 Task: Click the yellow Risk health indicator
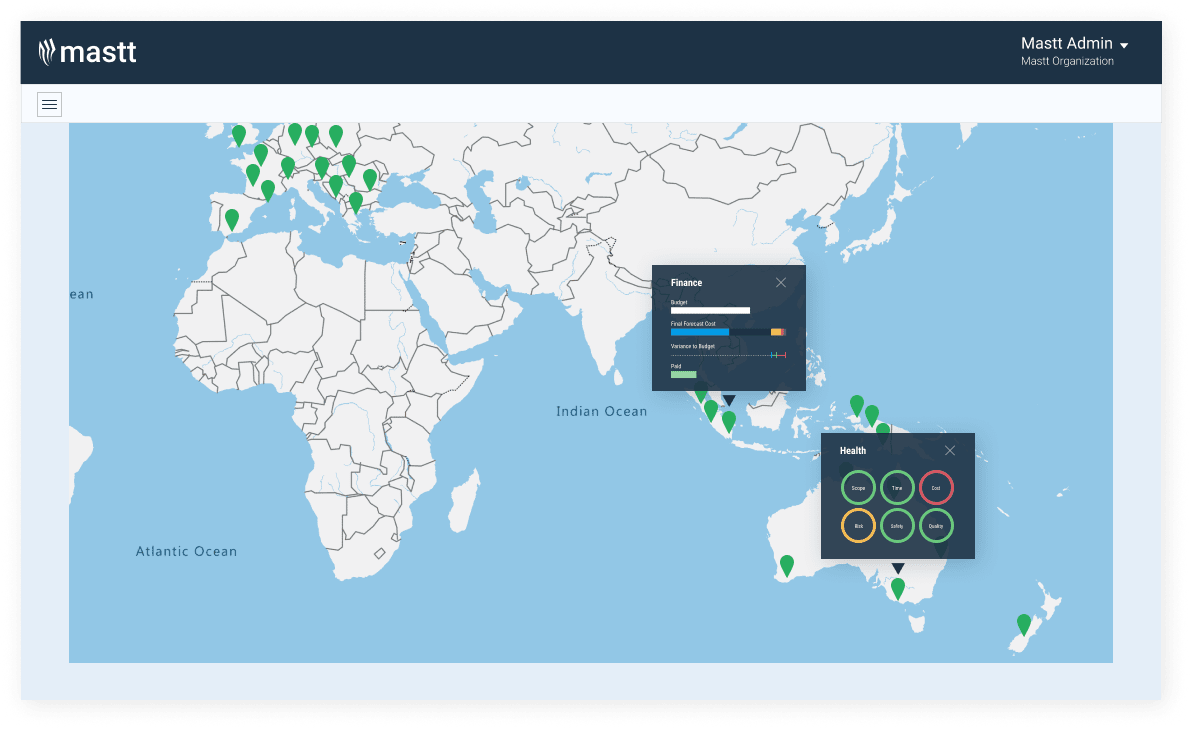coord(858,526)
